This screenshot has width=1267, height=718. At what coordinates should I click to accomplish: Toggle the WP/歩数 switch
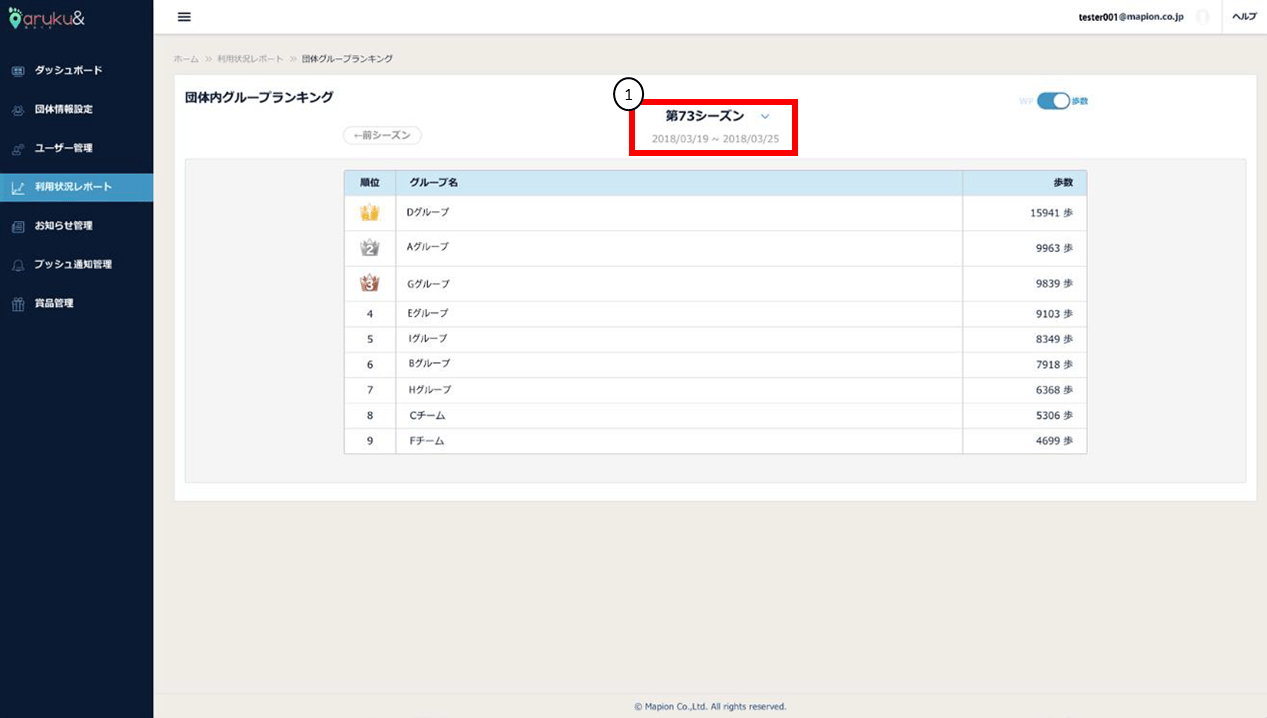click(1053, 101)
